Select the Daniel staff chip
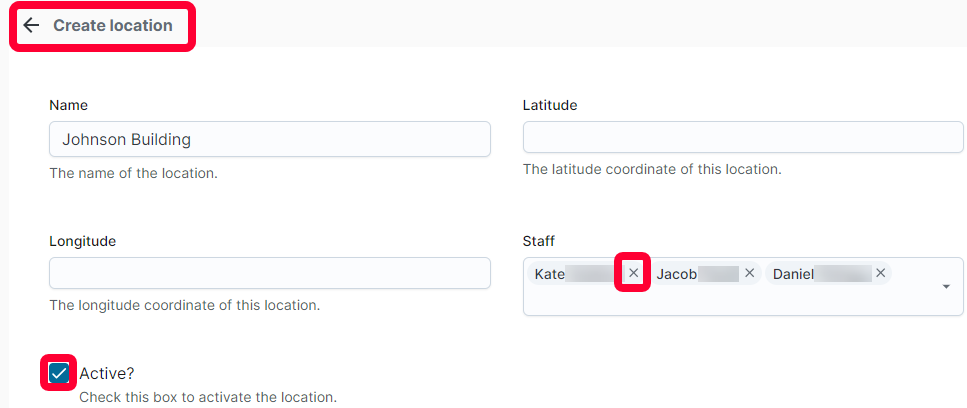This screenshot has height=408, width=967. pos(828,274)
